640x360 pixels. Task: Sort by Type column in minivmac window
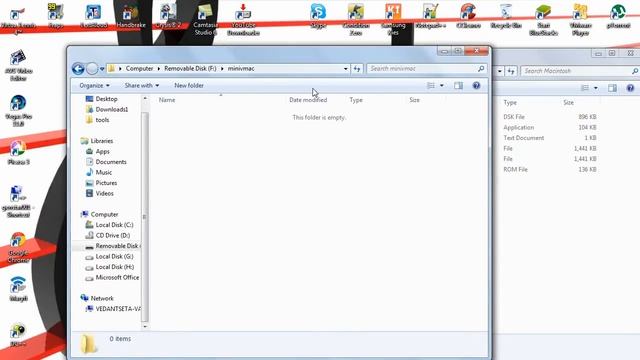coord(356,100)
